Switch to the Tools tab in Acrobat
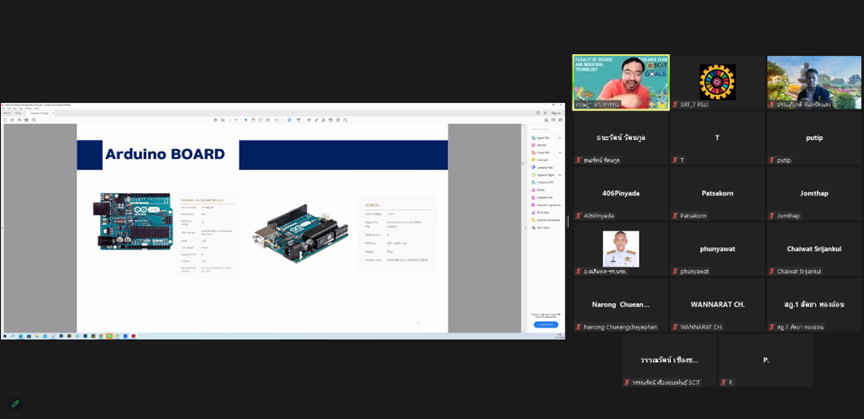This screenshot has width=864, height=419. click(x=18, y=113)
